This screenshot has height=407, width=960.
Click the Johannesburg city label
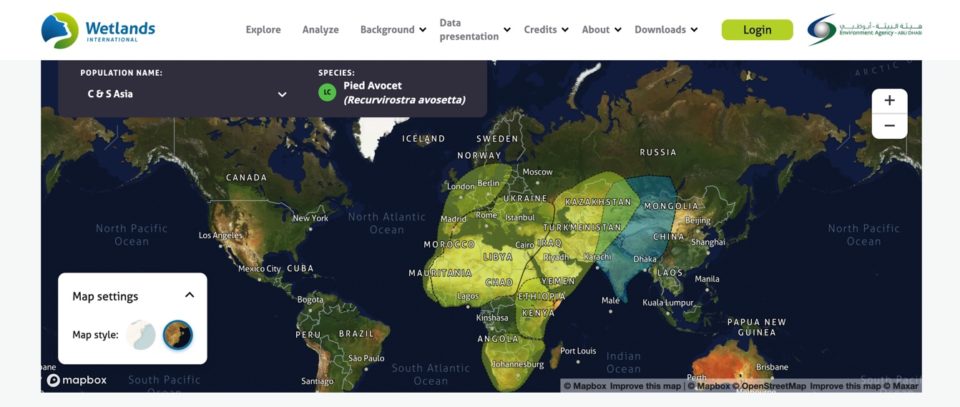click(519, 365)
